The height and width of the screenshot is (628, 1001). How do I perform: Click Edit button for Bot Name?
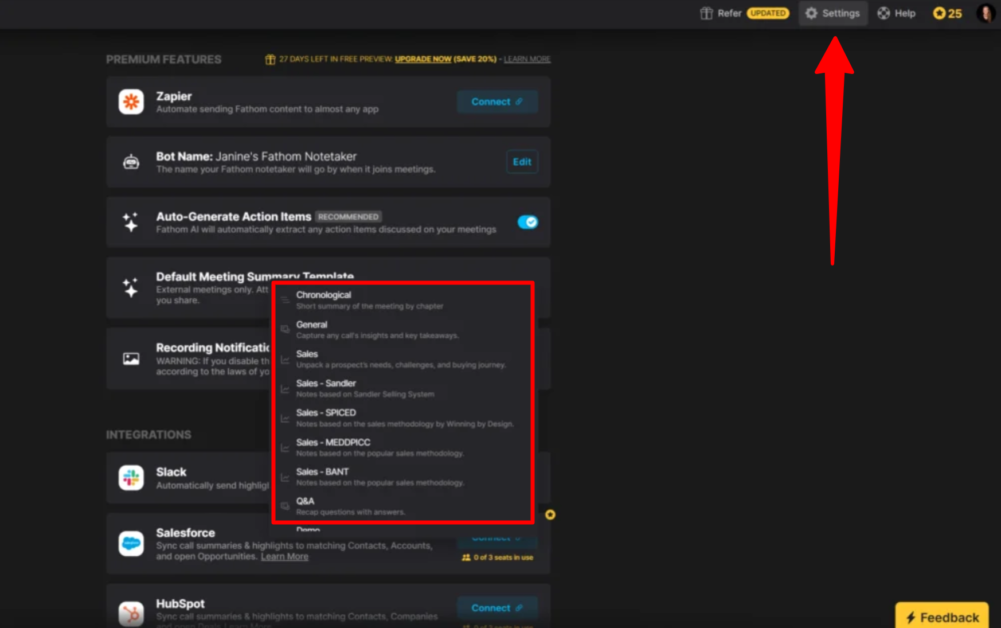click(522, 162)
